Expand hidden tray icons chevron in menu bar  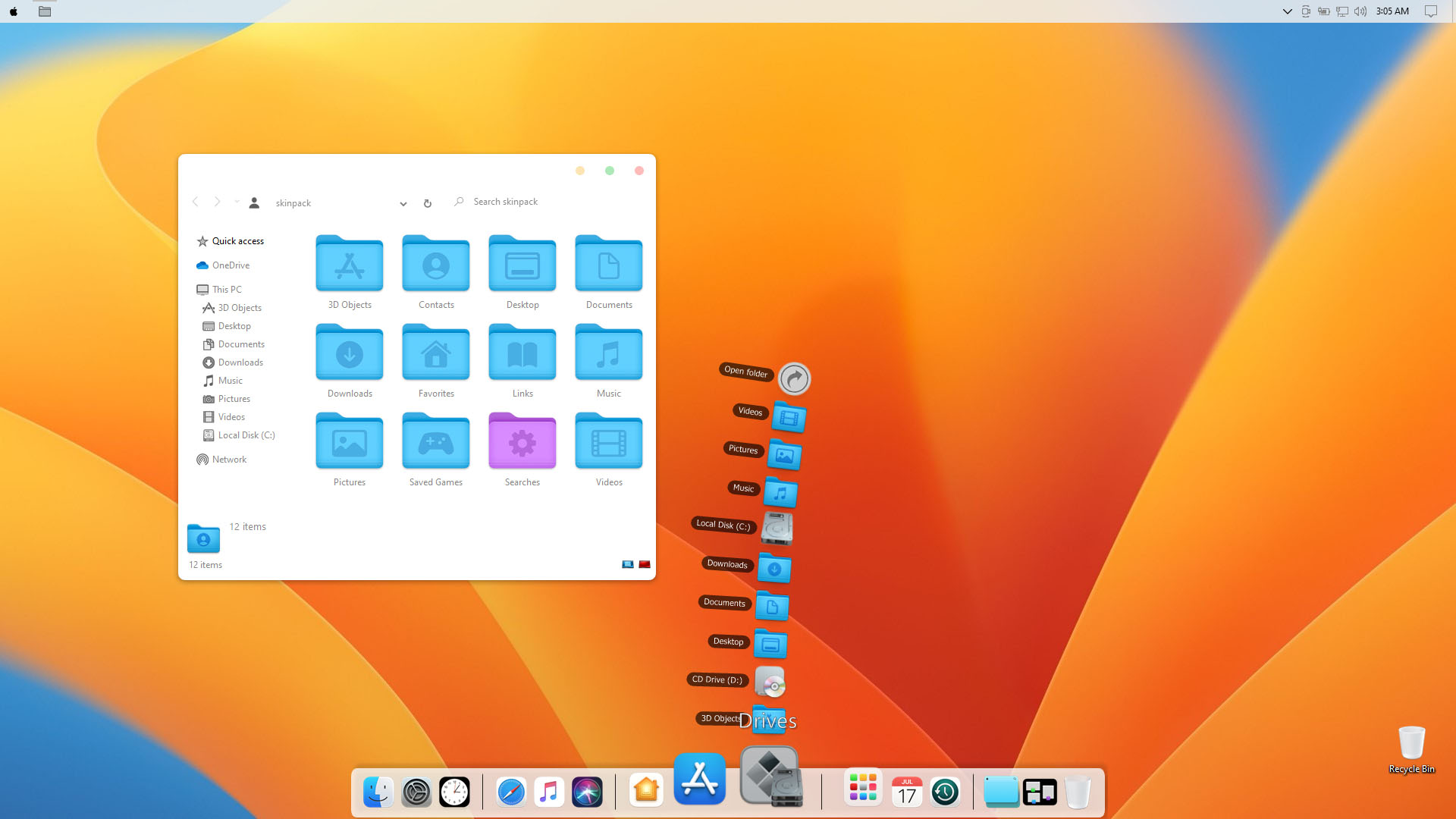(x=1287, y=11)
